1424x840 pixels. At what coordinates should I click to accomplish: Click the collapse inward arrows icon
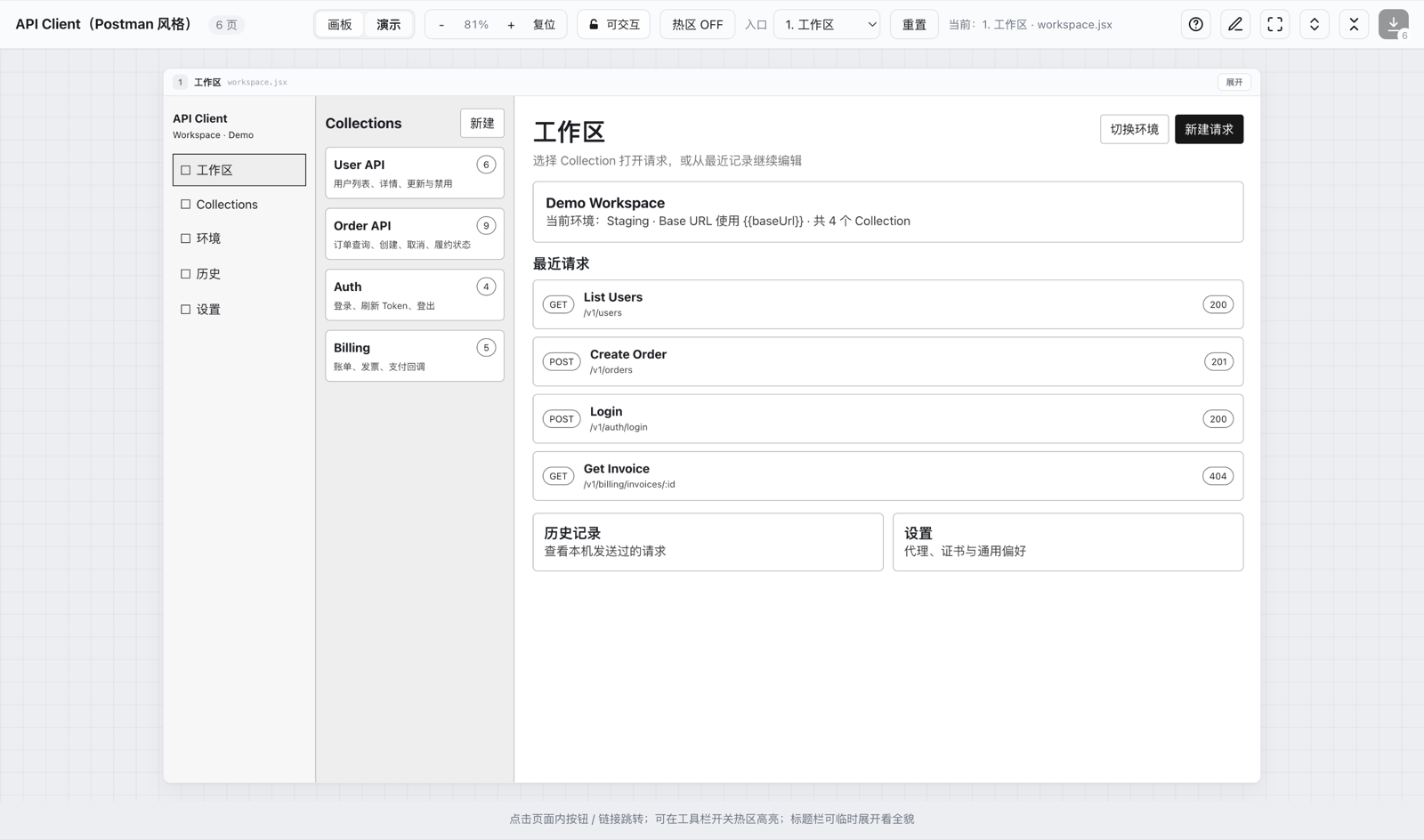tap(1354, 24)
